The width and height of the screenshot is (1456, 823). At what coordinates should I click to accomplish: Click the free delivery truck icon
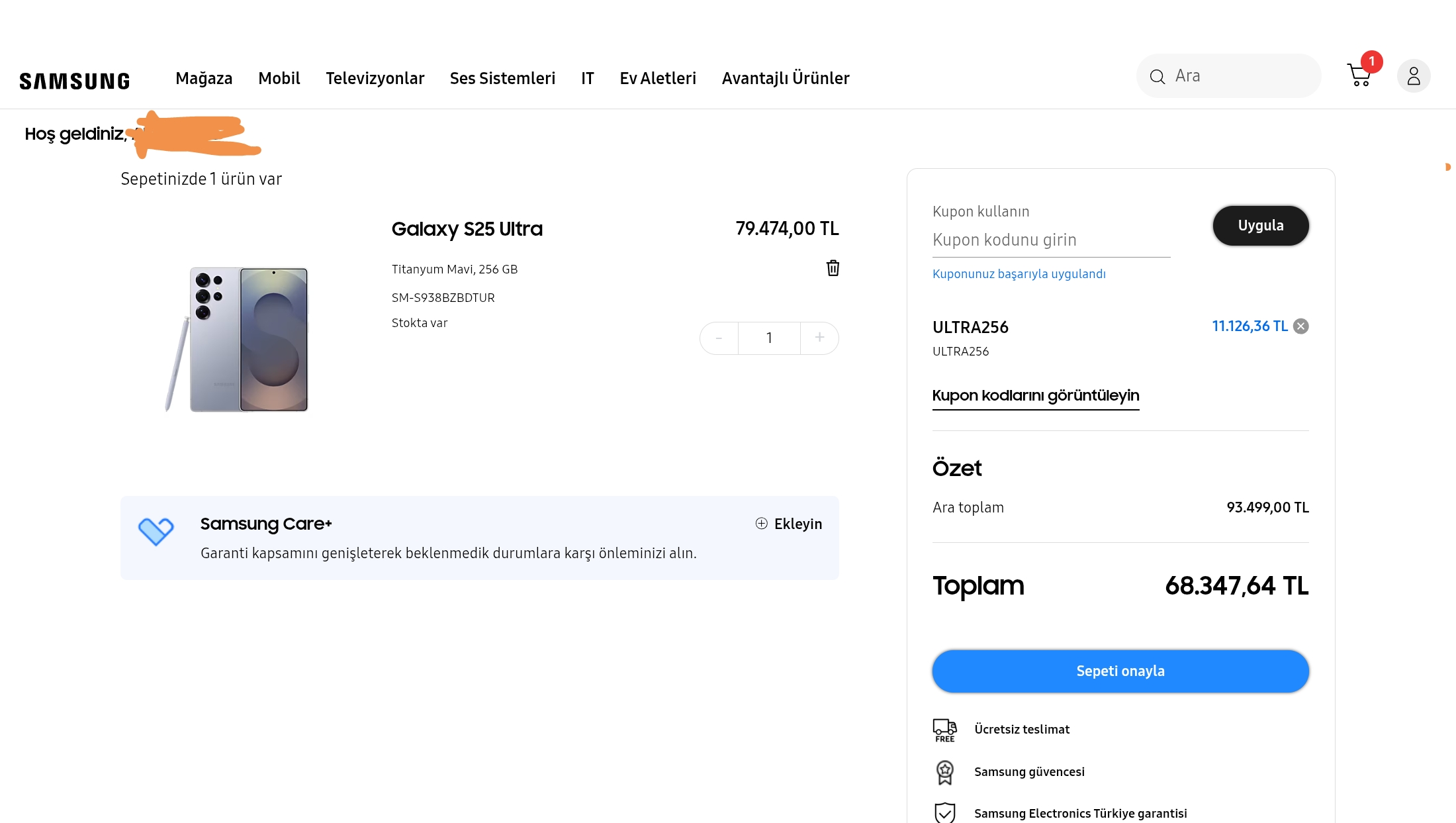[944, 730]
